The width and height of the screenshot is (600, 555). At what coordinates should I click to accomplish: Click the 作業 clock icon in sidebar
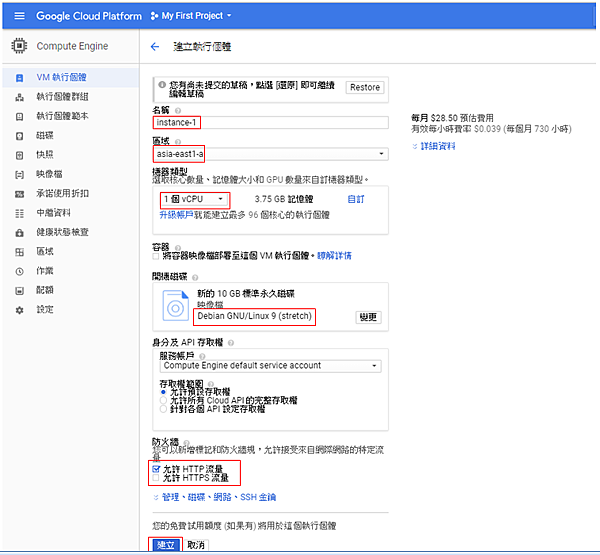coord(19,271)
